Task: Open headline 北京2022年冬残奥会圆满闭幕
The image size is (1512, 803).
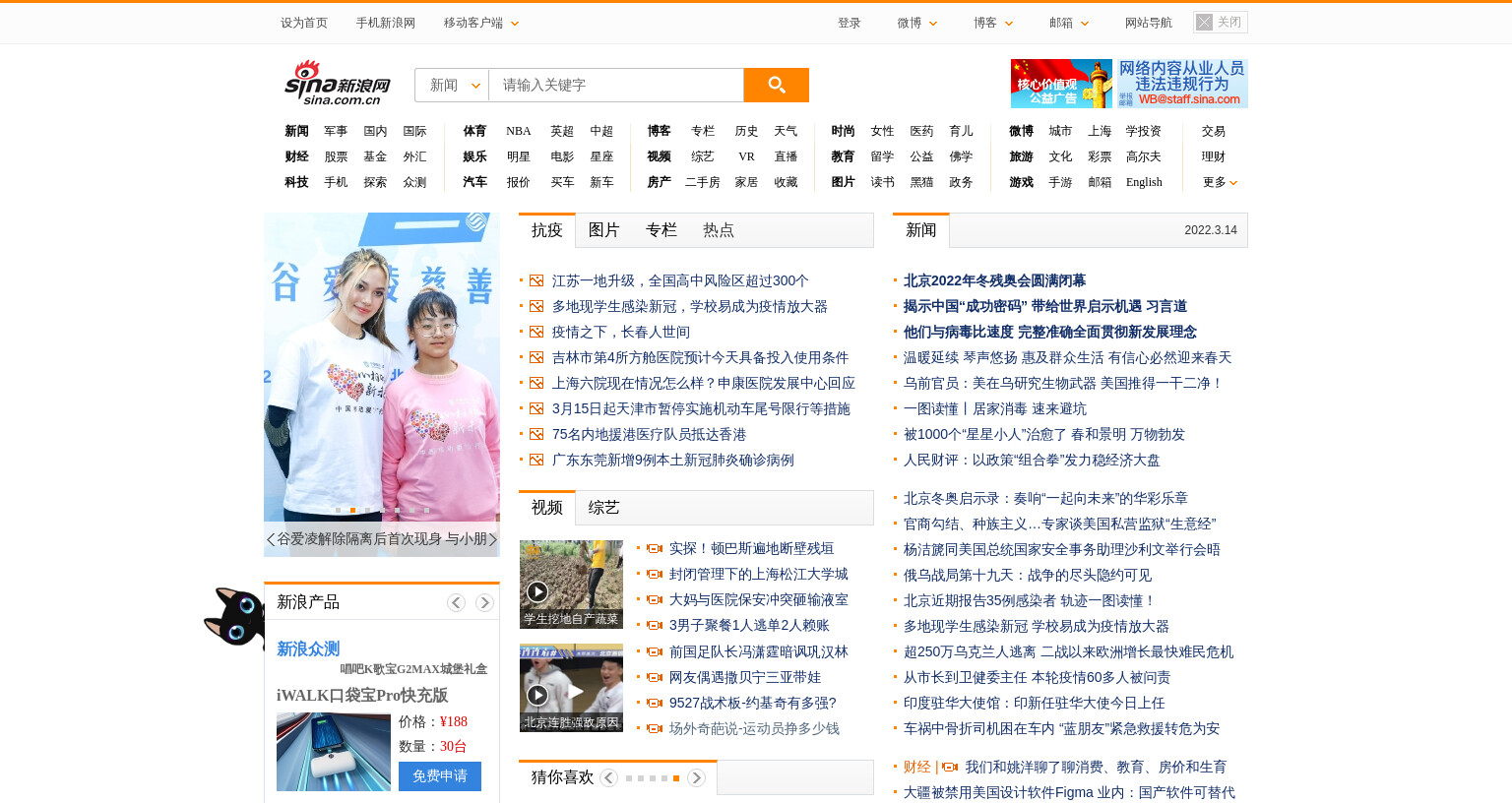Action: (994, 280)
